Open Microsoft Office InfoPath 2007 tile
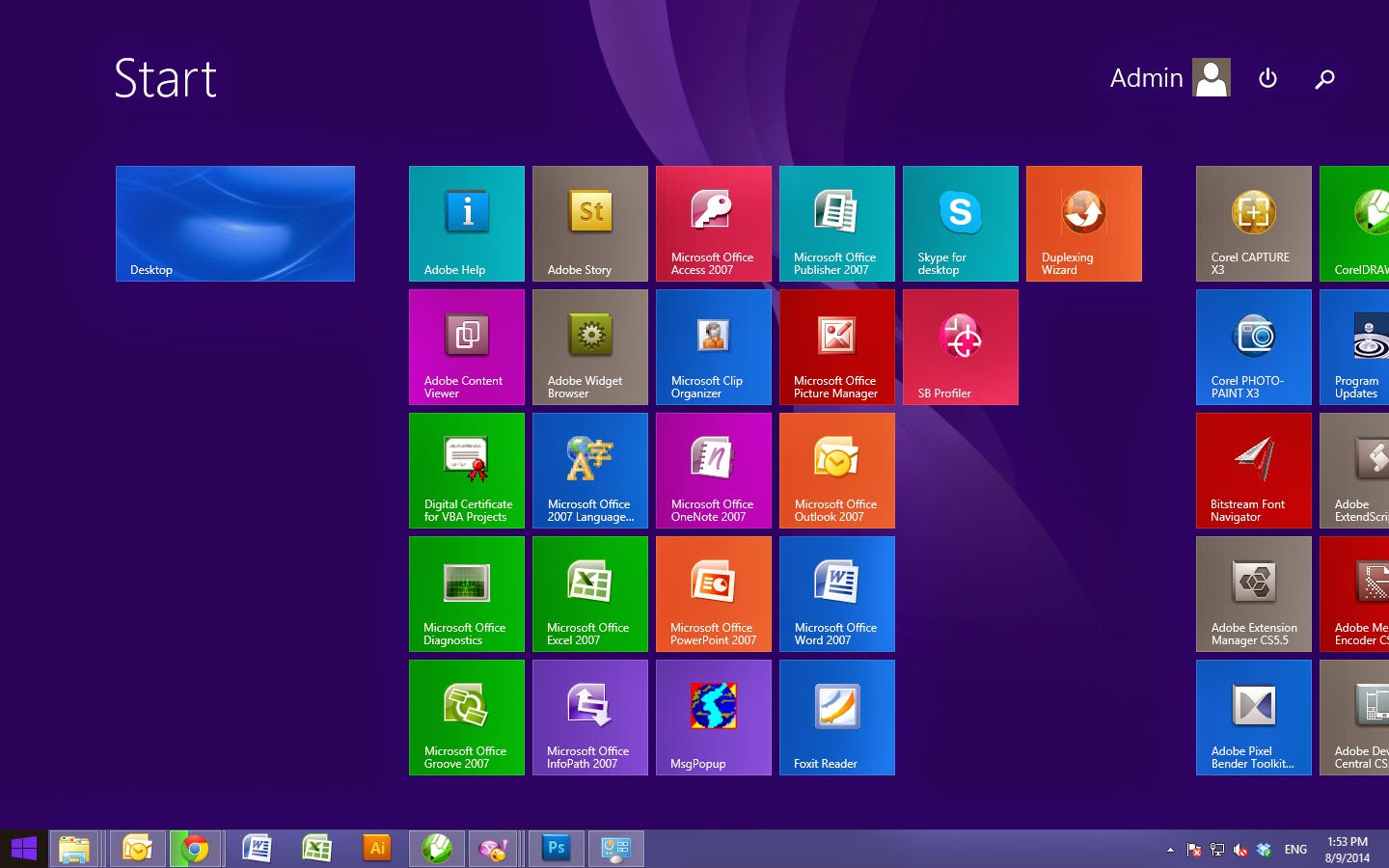Image resolution: width=1389 pixels, height=868 pixels. 590,718
